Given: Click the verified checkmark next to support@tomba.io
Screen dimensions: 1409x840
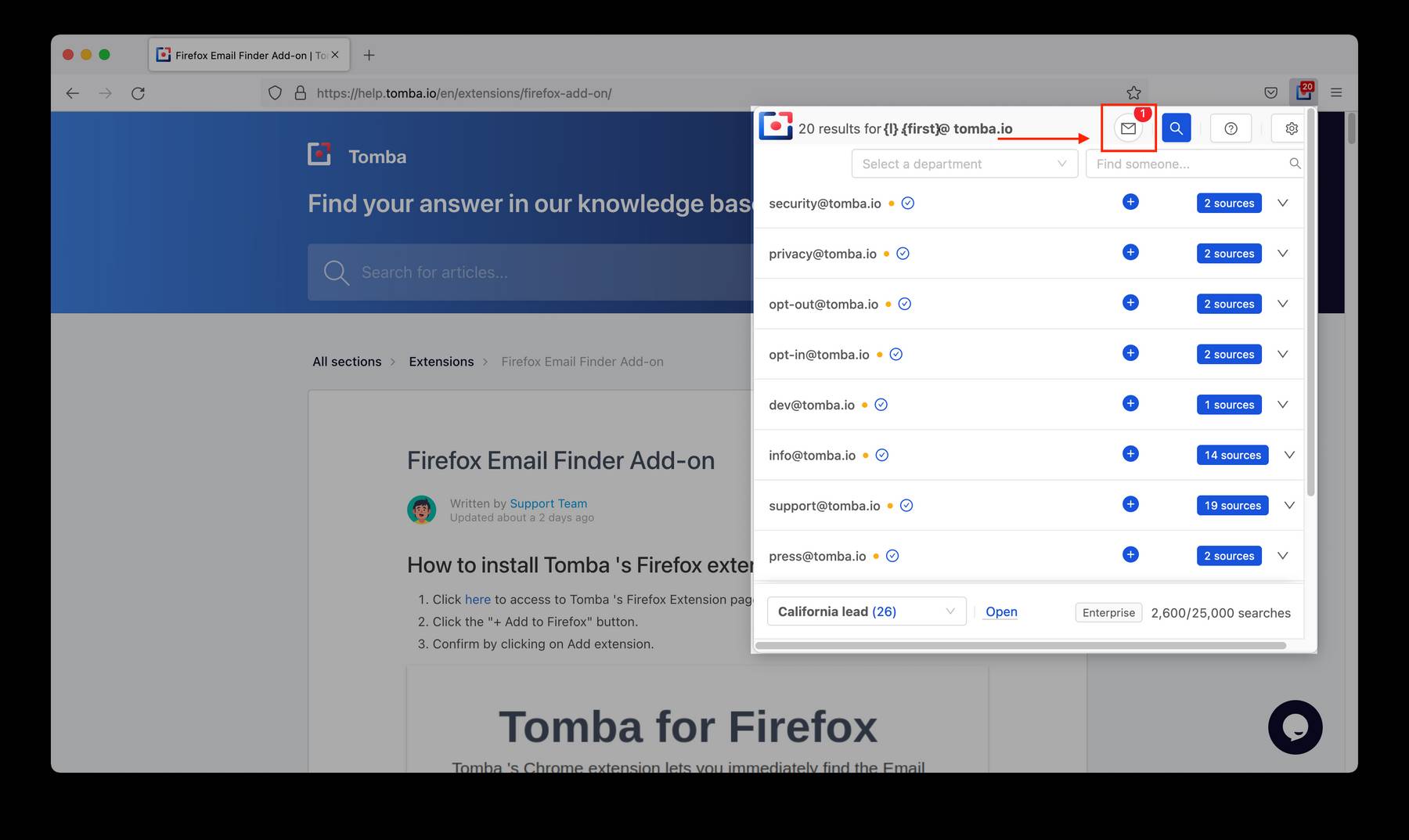Looking at the screenshot, I should pyautogui.click(x=906, y=506).
